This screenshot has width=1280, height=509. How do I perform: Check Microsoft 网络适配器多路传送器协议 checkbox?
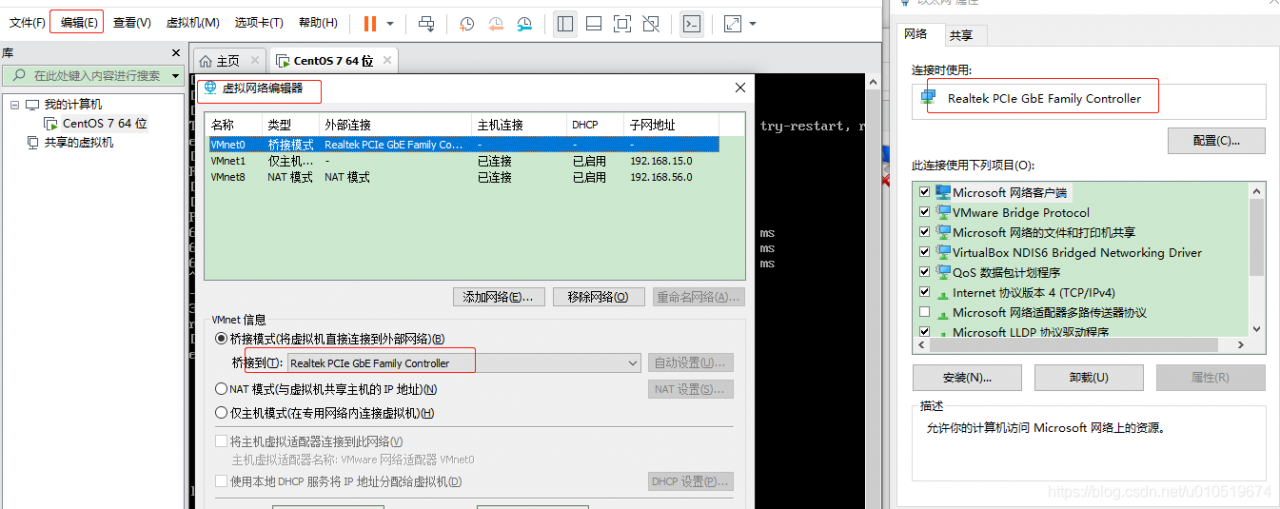[924, 312]
